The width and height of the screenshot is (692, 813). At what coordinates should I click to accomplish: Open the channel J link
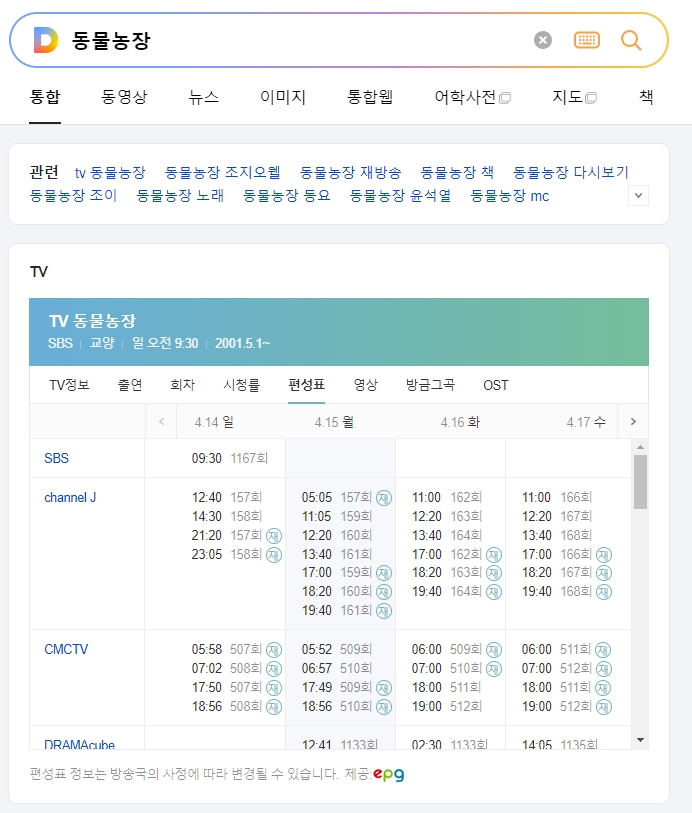pos(70,498)
